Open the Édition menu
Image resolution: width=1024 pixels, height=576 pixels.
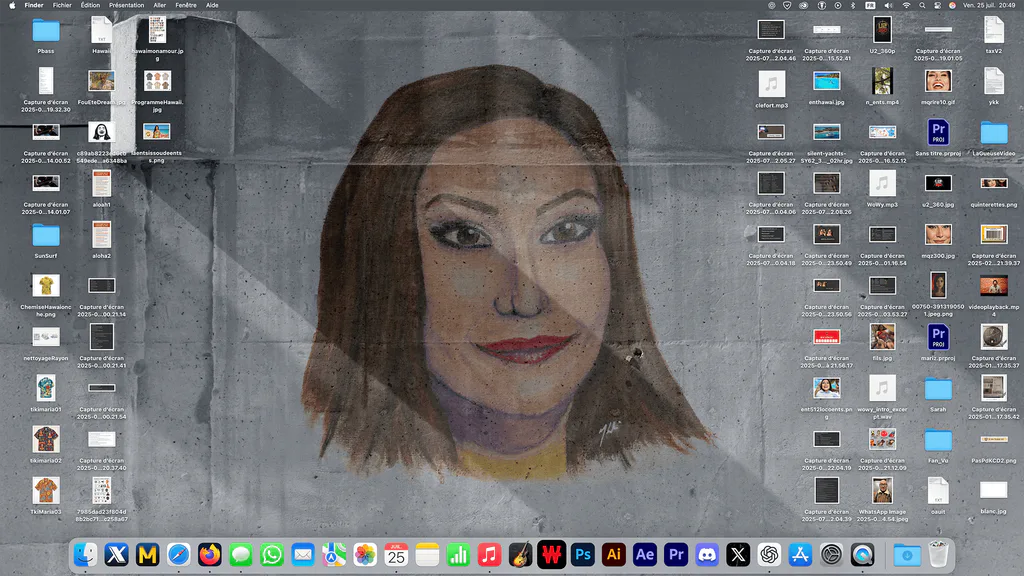[90, 5]
